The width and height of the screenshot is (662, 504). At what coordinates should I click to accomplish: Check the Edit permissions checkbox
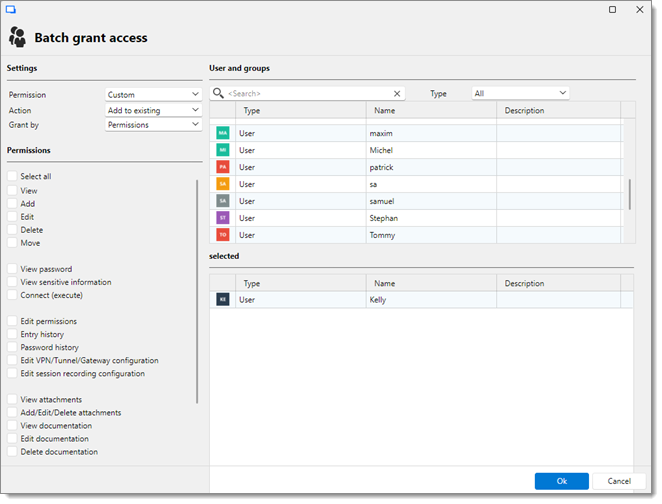tap(12, 321)
